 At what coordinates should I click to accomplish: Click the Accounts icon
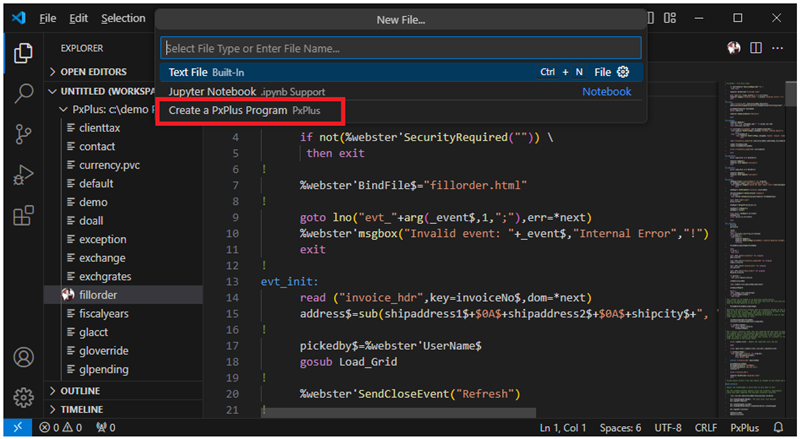pos(24,358)
